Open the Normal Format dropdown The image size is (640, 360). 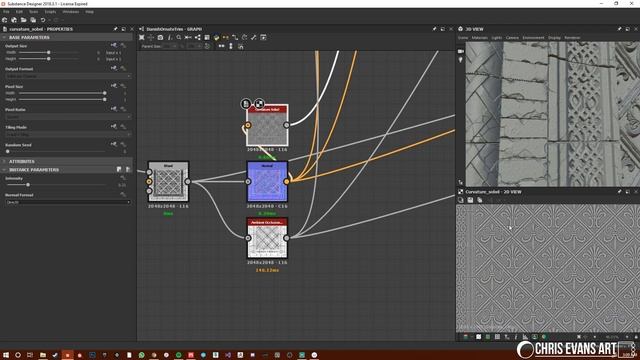pyautogui.click(x=68, y=202)
